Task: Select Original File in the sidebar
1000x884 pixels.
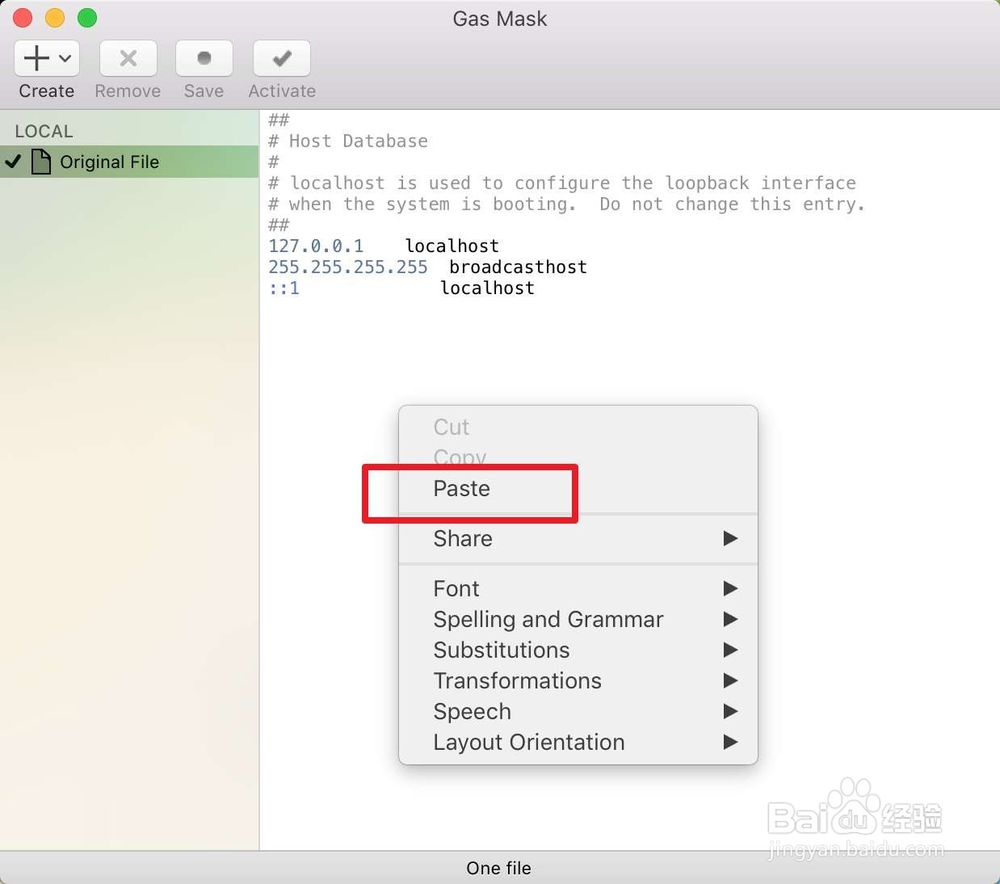Action: click(x=129, y=162)
